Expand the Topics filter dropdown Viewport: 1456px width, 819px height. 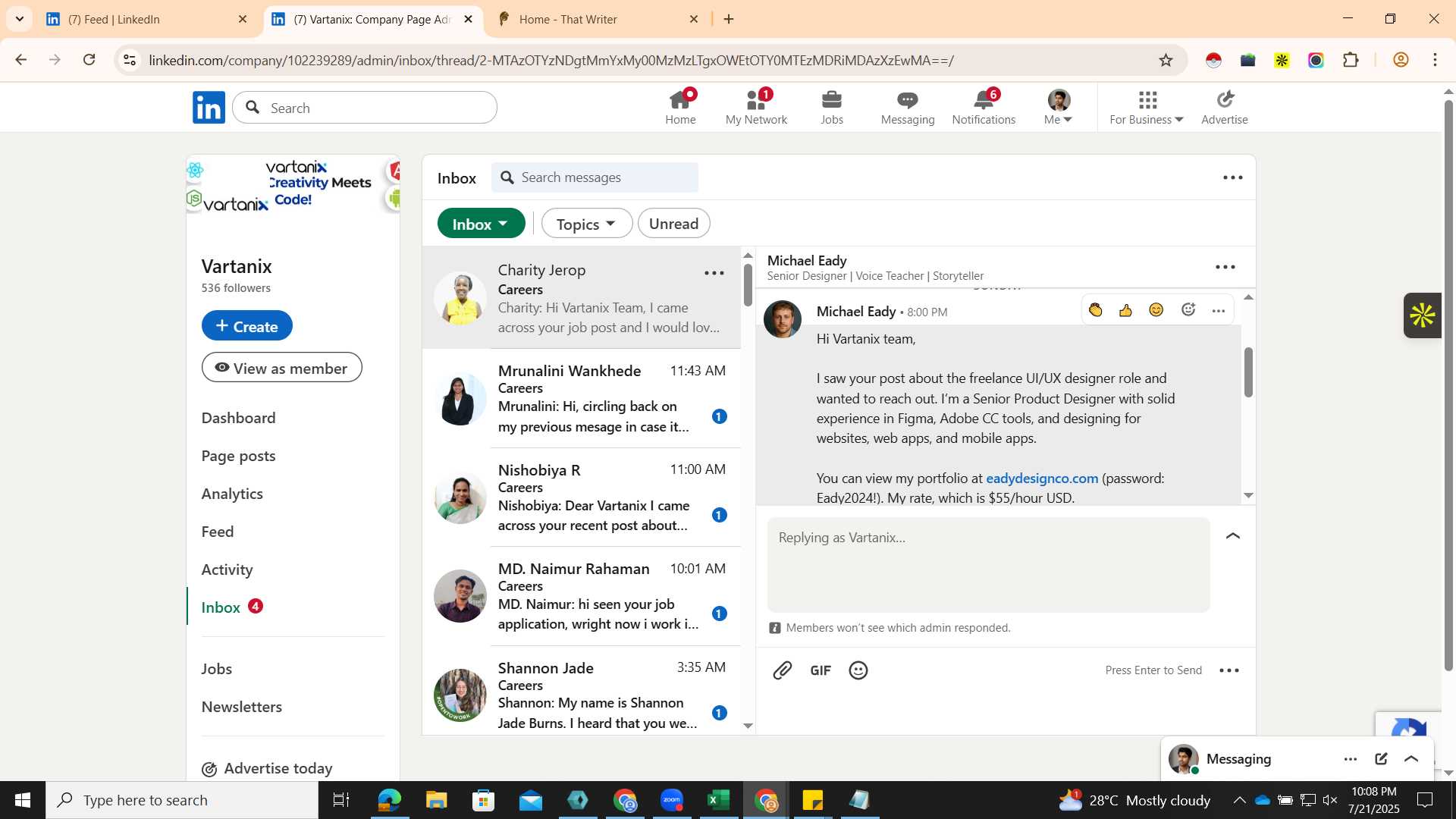click(586, 224)
